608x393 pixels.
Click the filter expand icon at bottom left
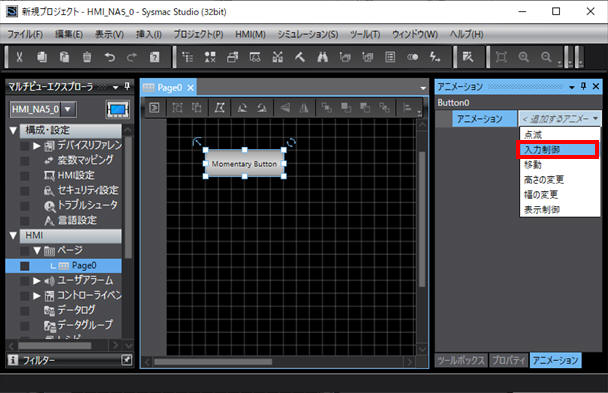coord(126,360)
